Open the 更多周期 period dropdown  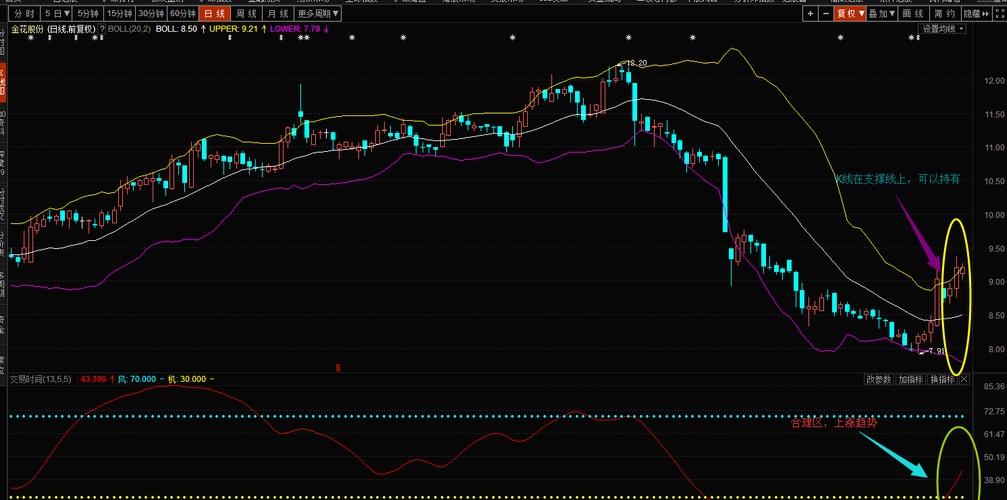tap(319, 13)
